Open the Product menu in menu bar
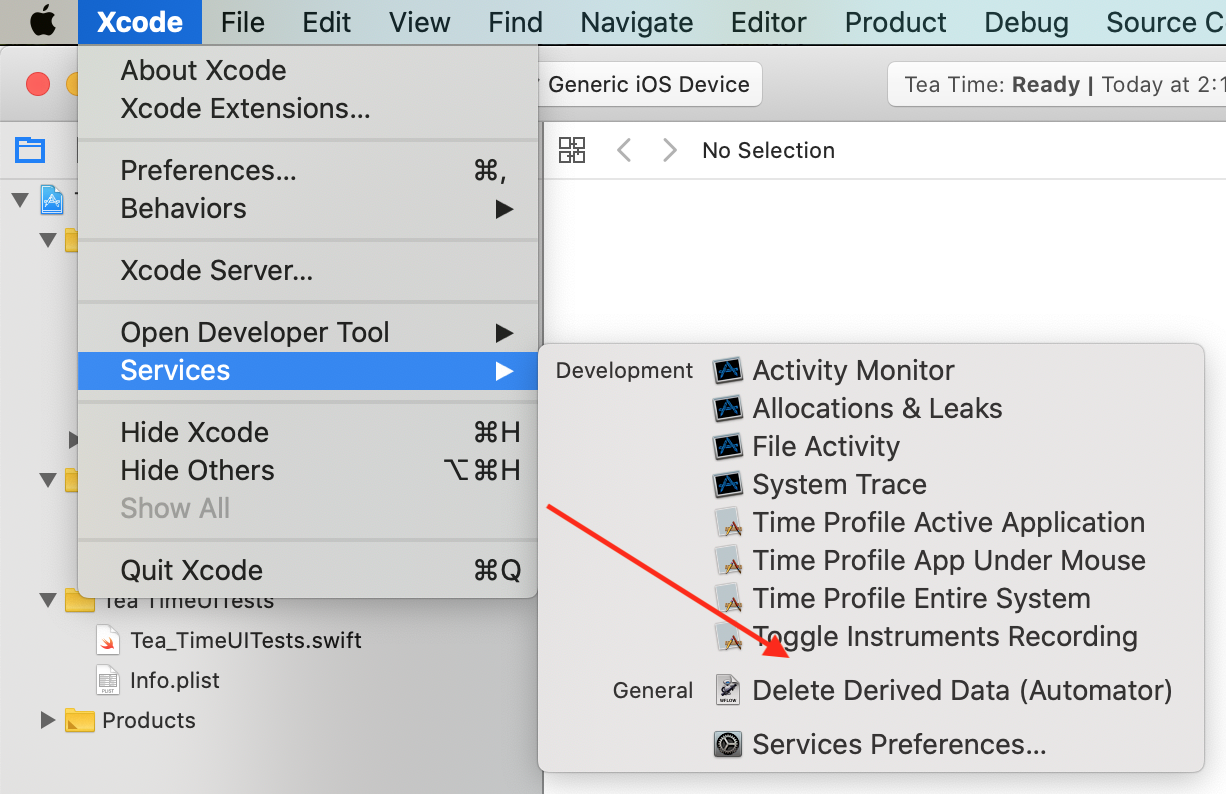The height and width of the screenshot is (794, 1226). coord(895,22)
